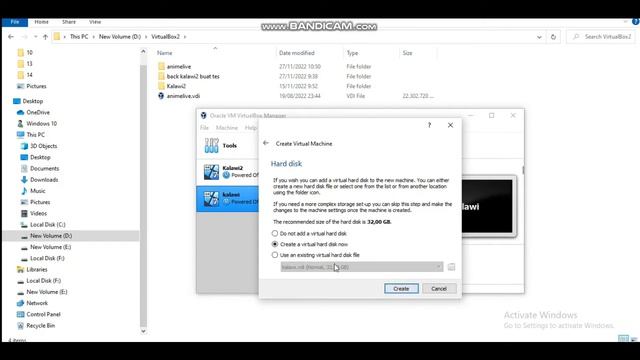Expand address bar history dropdown
The height and width of the screenshot is (360, 640).
[x=539, y=37]
